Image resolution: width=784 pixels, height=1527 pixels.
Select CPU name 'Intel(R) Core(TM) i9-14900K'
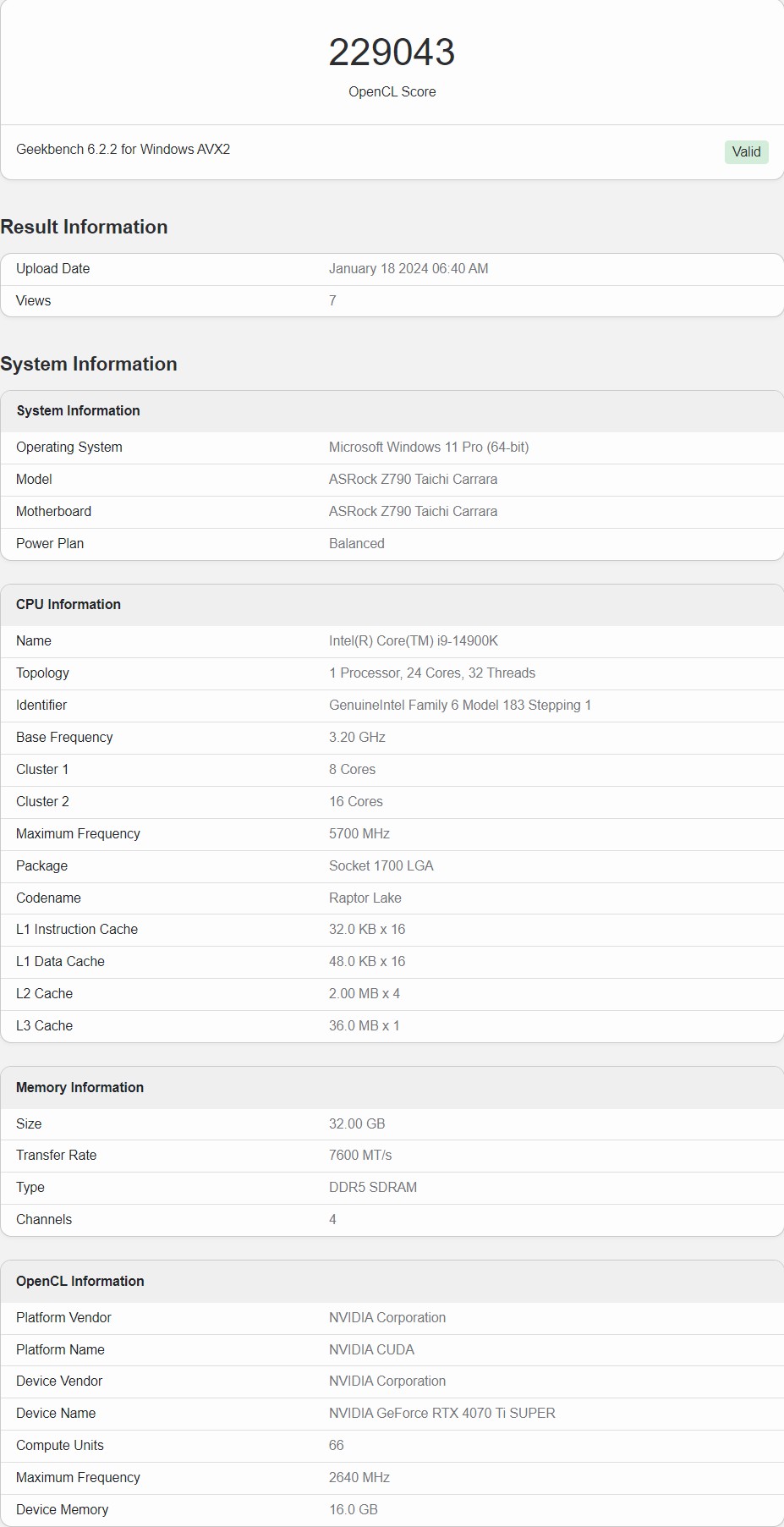coord(414,640)
